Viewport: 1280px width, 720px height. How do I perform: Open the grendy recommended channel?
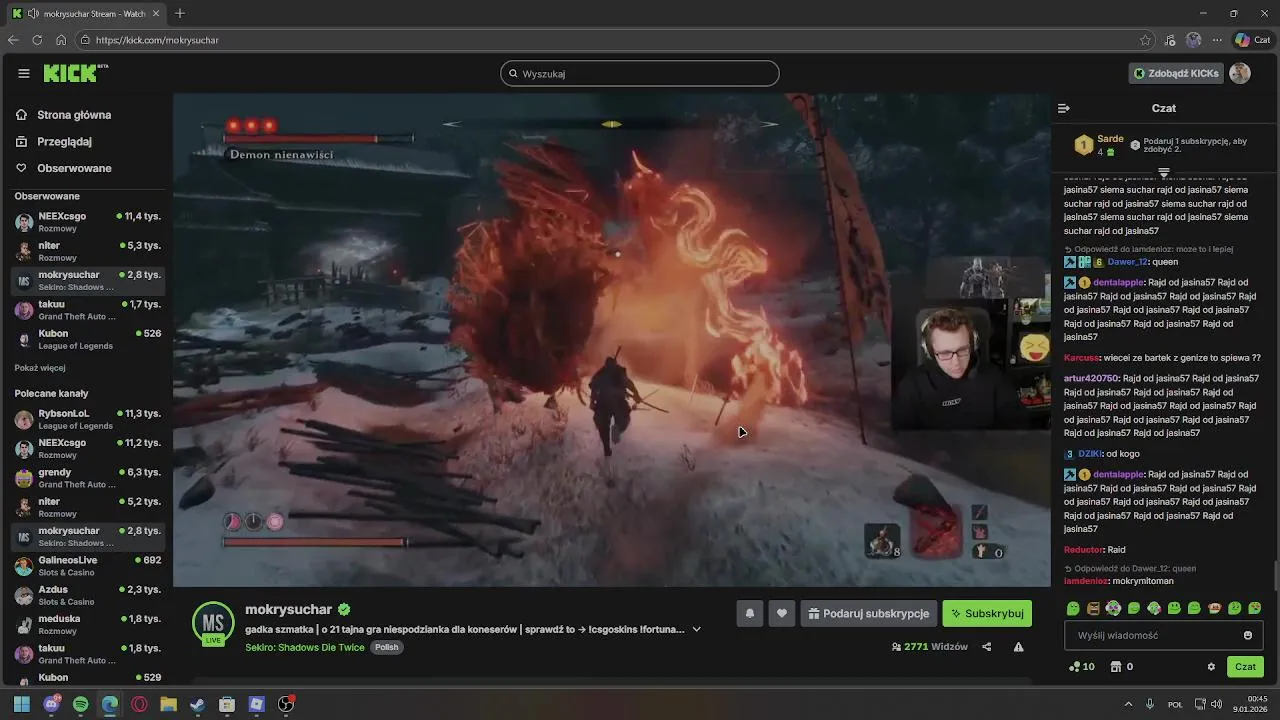click(x=88, y=478)
